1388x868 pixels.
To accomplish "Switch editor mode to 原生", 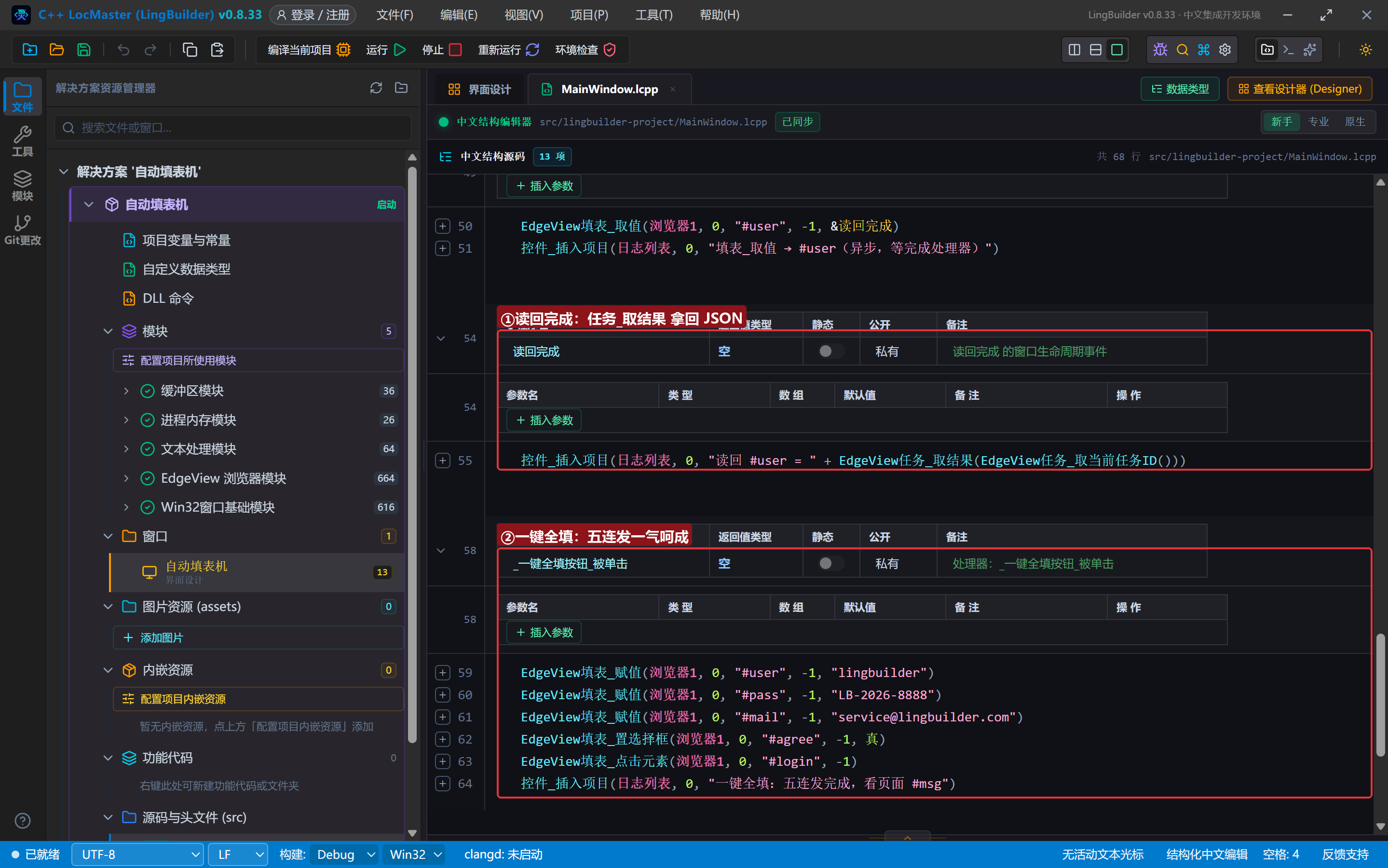I will click(x=1355, y=122).
